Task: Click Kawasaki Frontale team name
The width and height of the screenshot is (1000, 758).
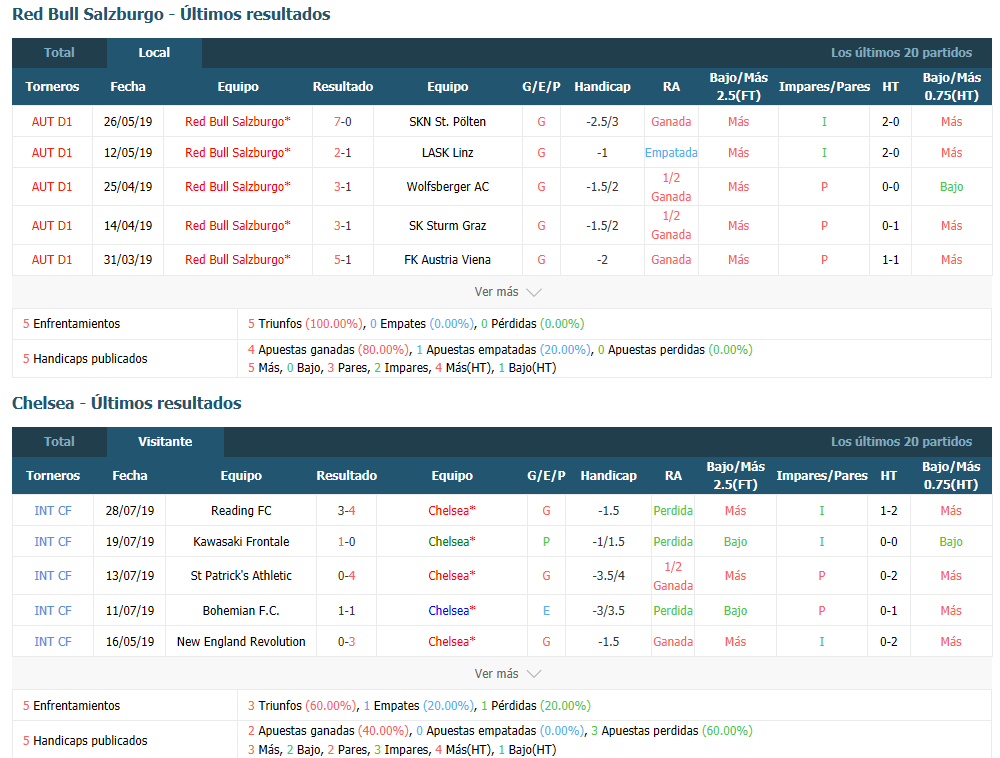Action: point(241,542)
